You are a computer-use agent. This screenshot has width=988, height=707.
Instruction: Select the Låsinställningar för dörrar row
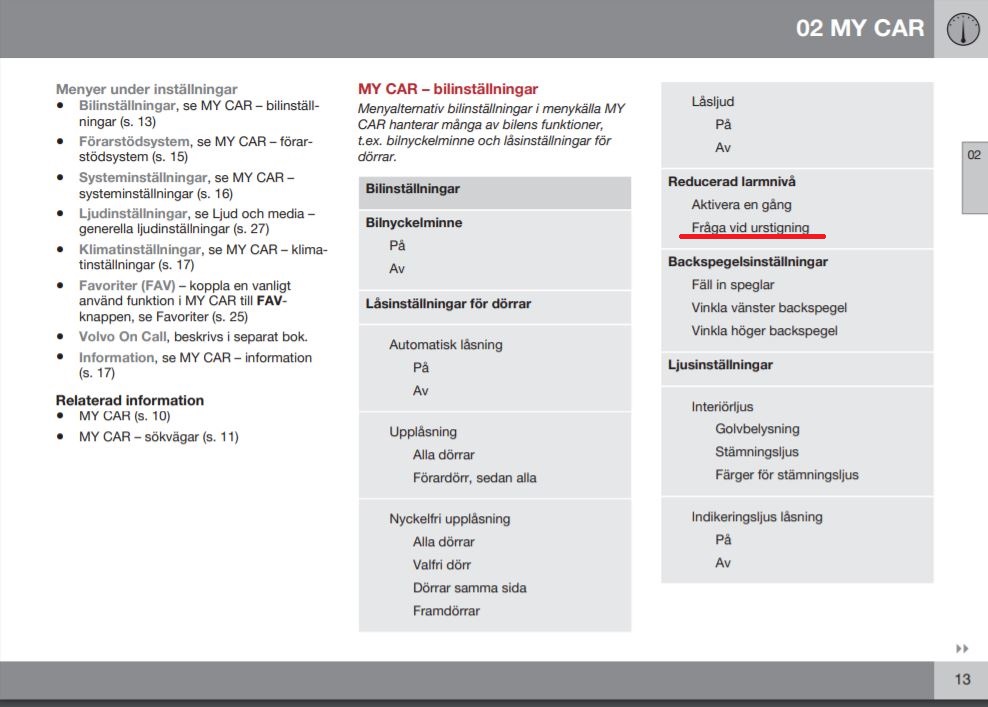495,307
